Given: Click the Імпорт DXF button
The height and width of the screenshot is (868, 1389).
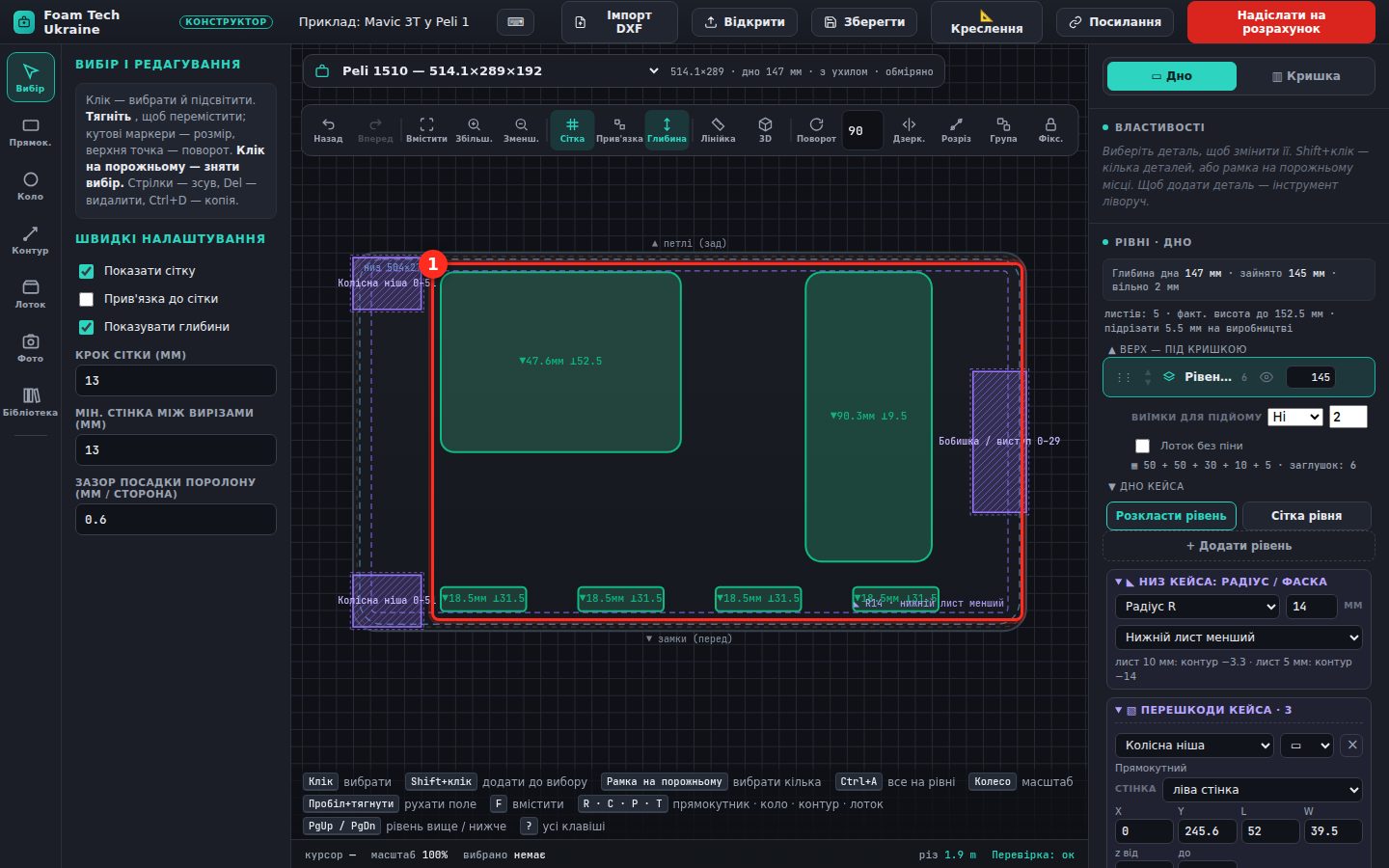Looking at the screenshot, I should coord(619,22).
